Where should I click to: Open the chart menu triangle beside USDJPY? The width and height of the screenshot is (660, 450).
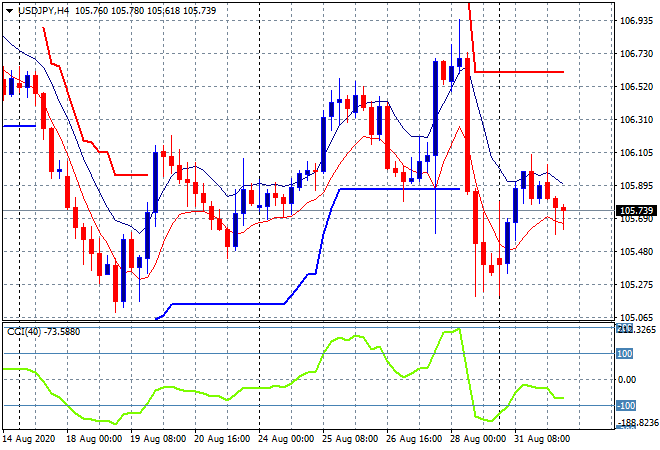[x=9, y=11]
